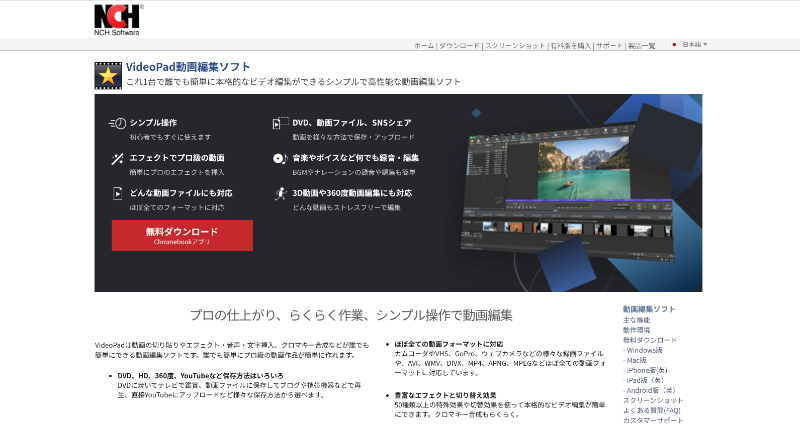
Task: Open the よくある質問(FAQ) link
Action: [652, 410]
